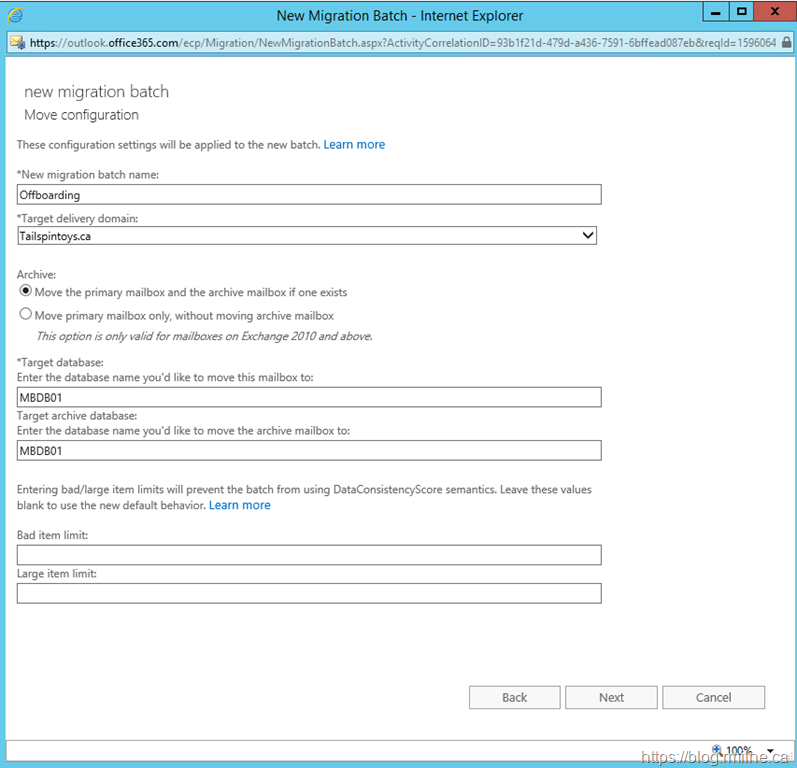797x768 pixels.
Task: Click the zoom magnifier icon in status bar
Action: point(717,751)
